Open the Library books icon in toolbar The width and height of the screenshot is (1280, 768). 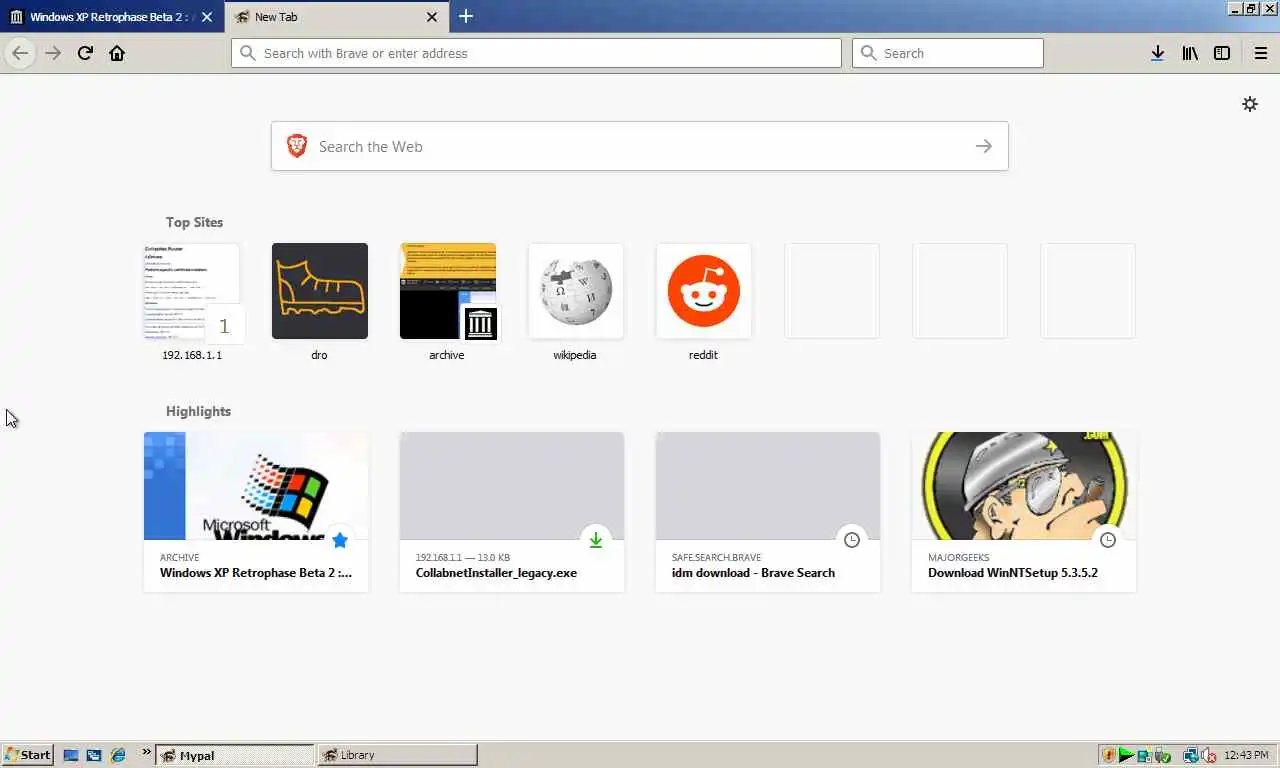point(1189,53)
